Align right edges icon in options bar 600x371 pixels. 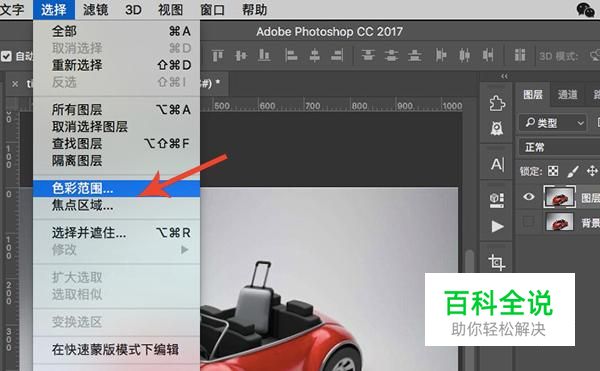[338, 56]
